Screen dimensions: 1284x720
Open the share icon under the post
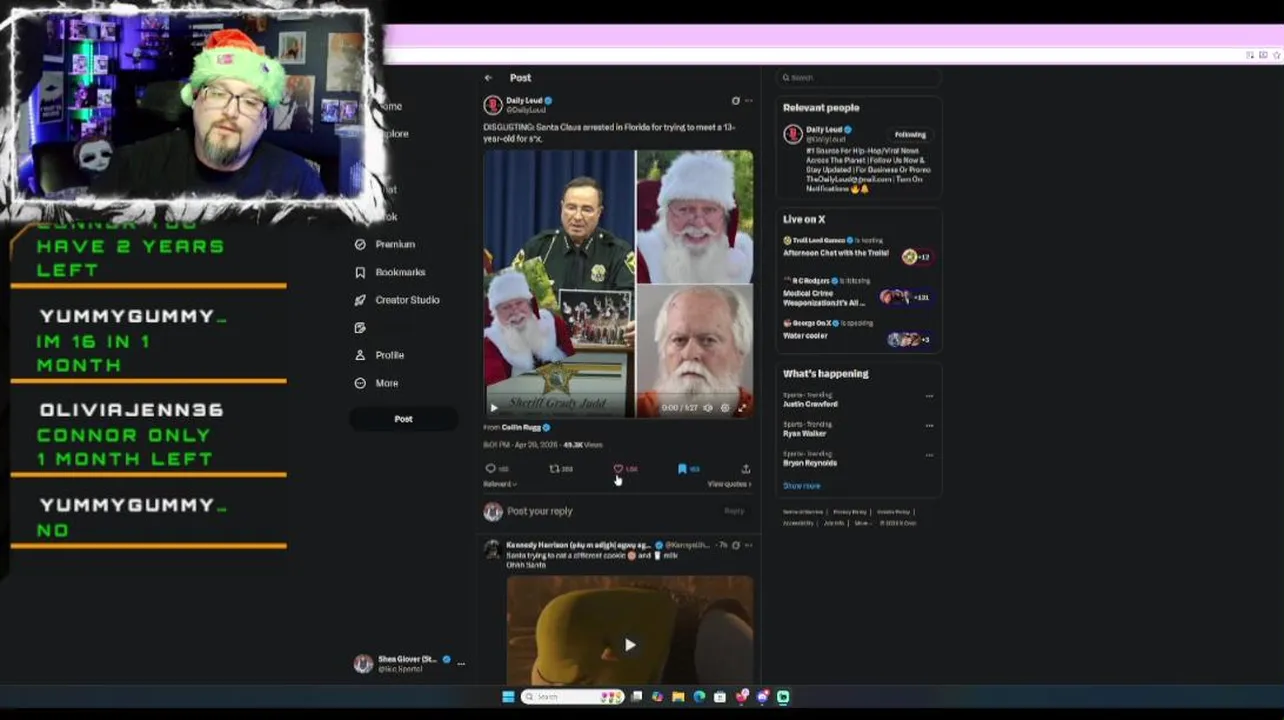coord(746,469)
